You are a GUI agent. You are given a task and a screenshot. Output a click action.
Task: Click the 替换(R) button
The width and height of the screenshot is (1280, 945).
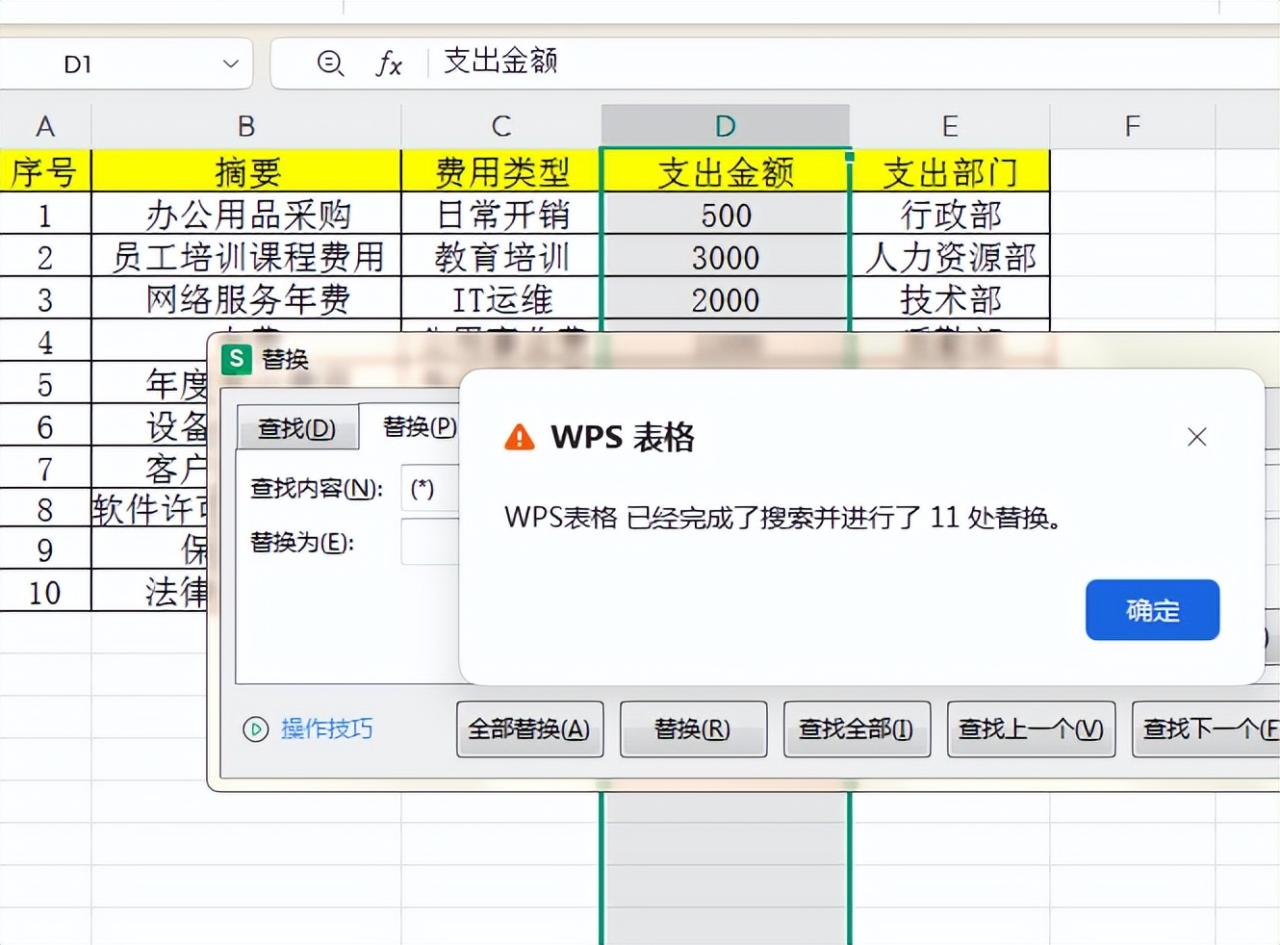[693, 729]
